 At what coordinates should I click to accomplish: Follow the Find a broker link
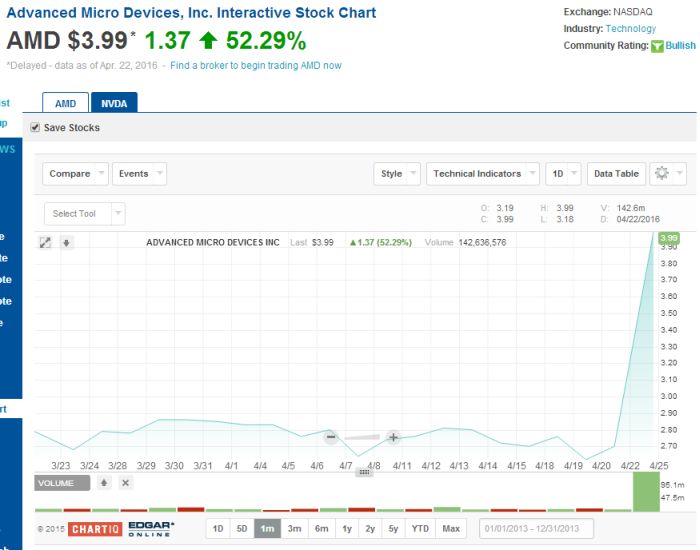point(256,66)
